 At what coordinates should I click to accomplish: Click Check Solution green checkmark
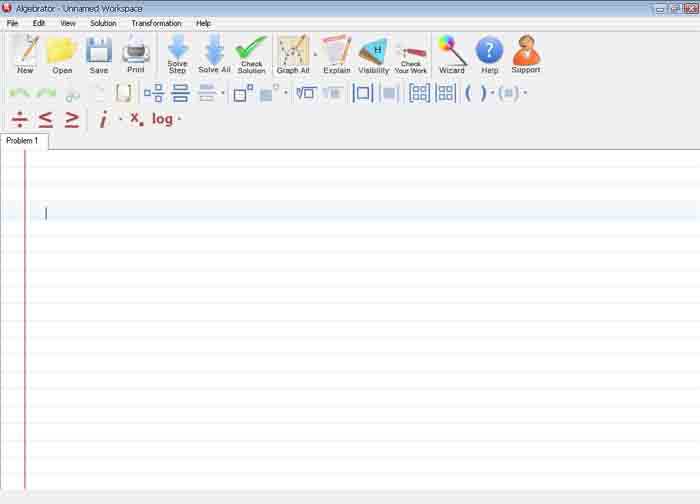point(251,54)
